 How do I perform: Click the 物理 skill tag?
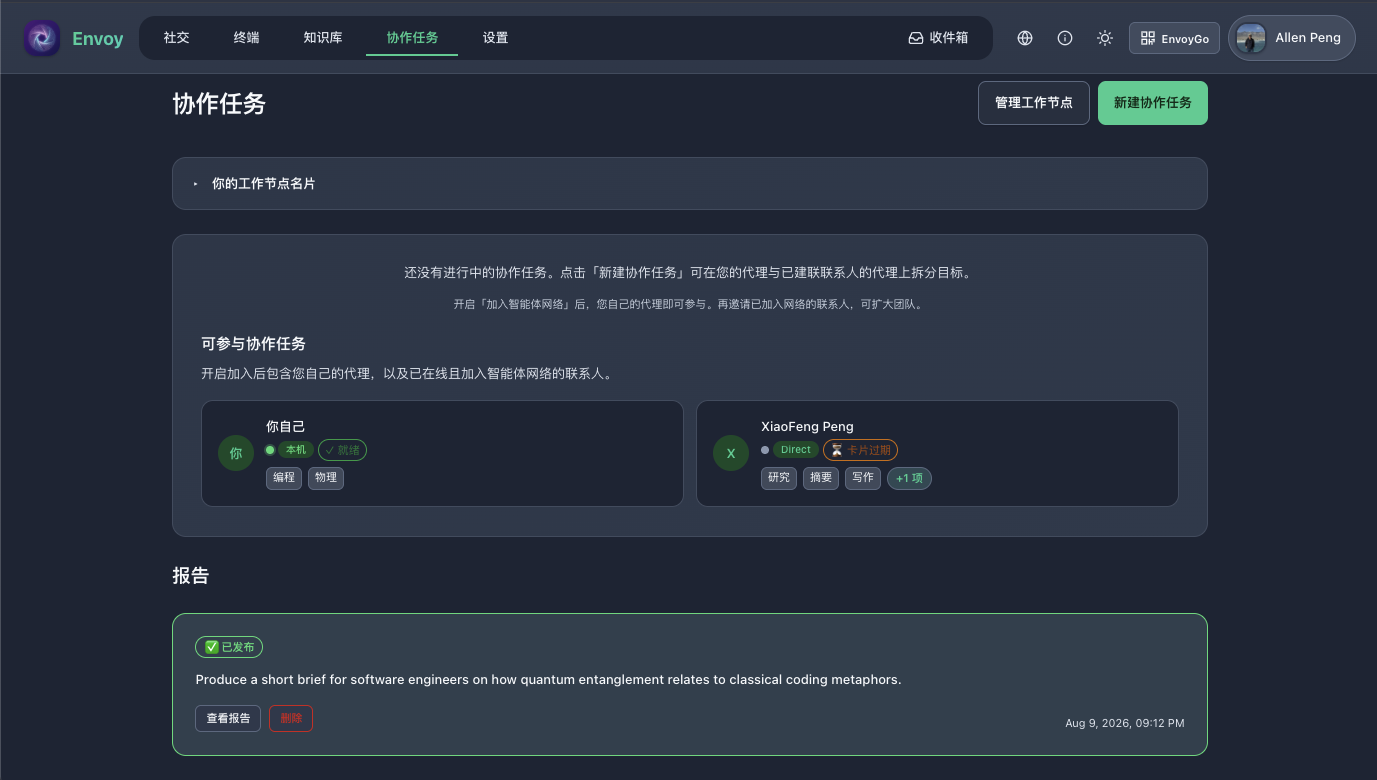[x=326, y=478]
